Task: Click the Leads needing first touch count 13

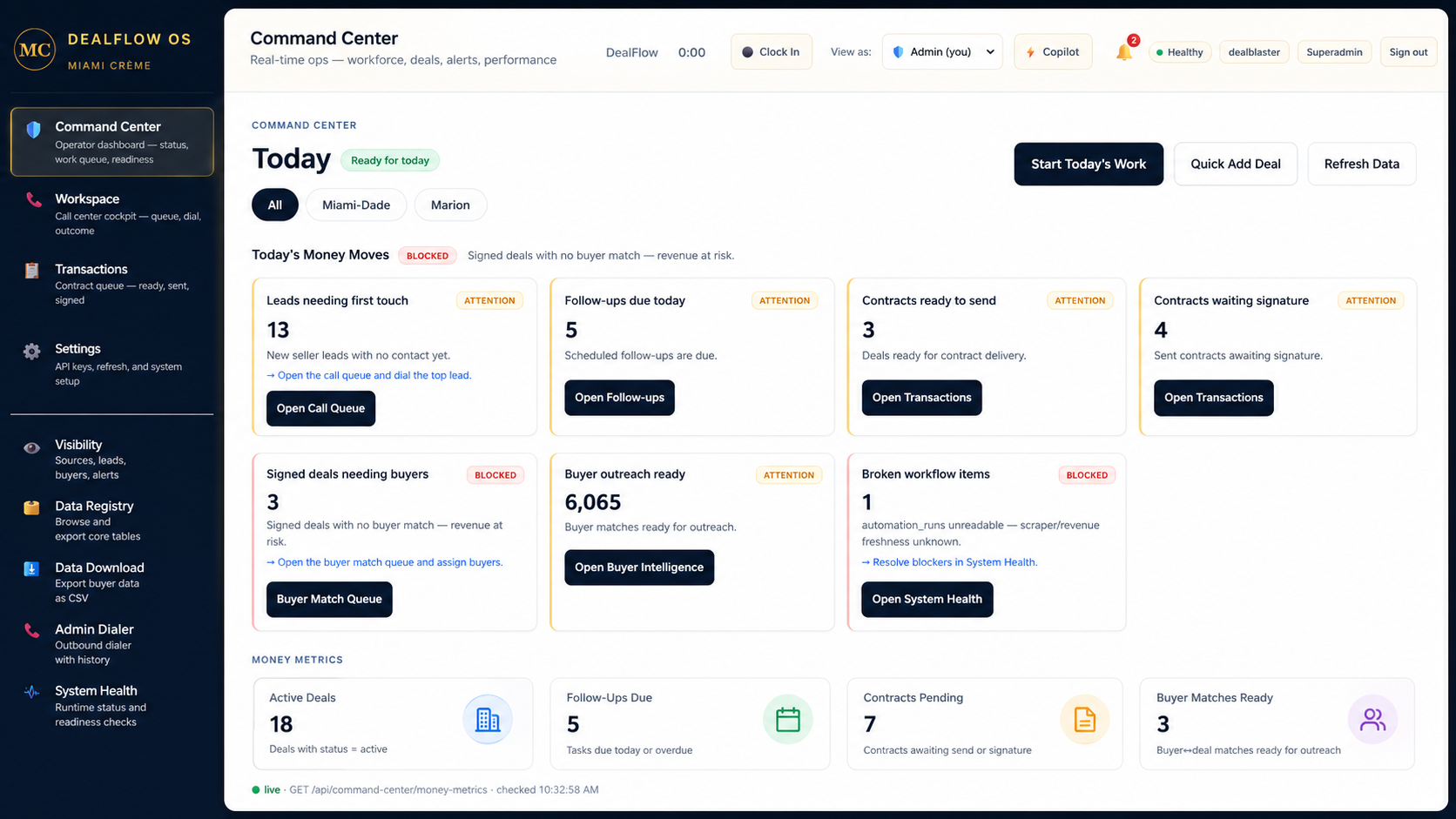Action: [x=278, y=330]
